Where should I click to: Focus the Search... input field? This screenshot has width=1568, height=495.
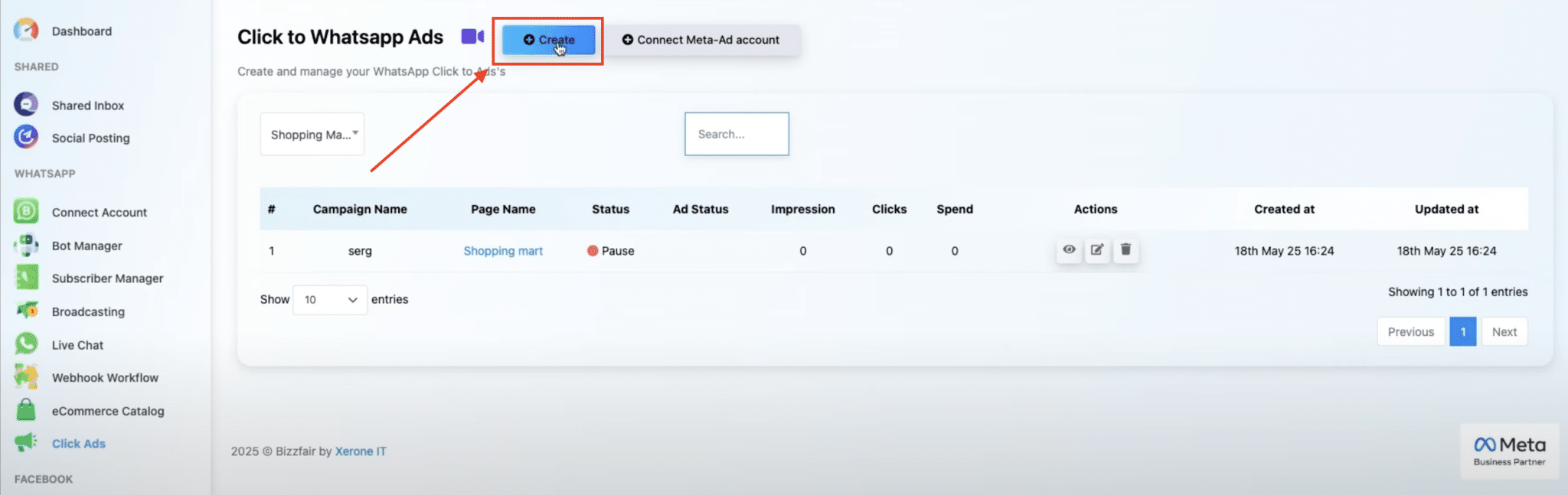tap(737, 134)
